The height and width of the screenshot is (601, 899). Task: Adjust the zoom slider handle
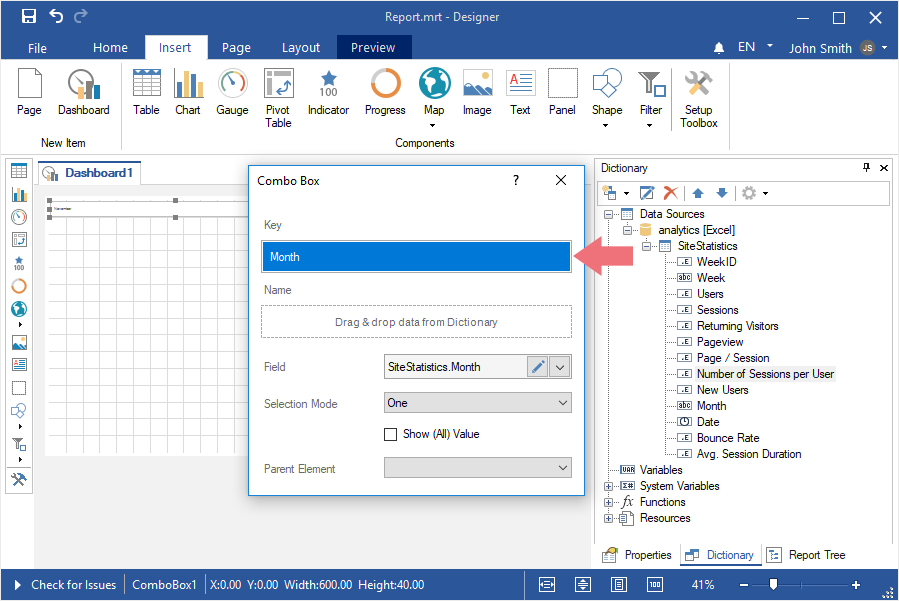click(x=773, y=585)
